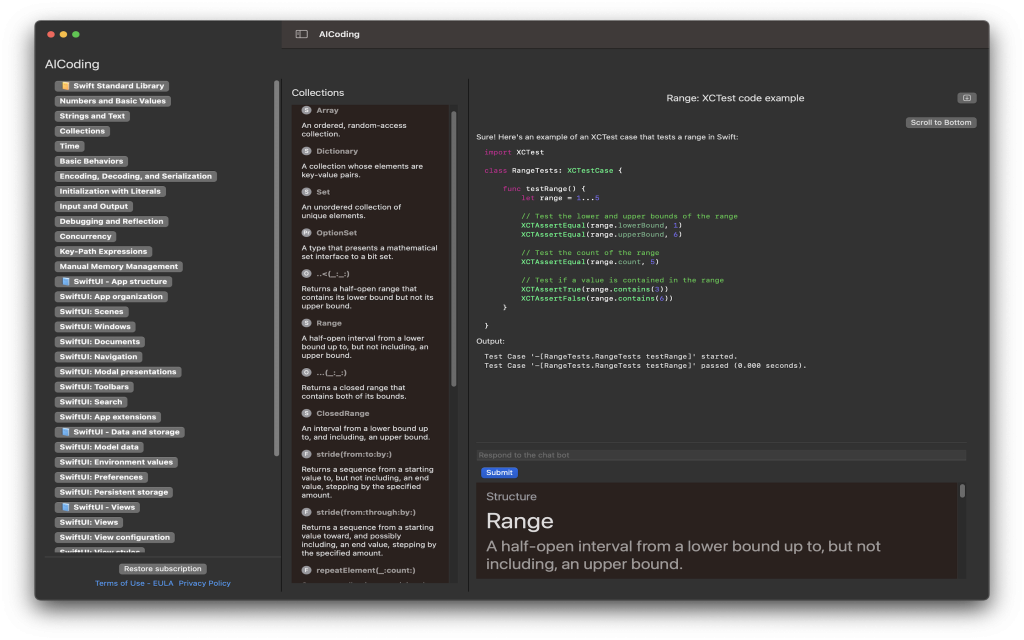Screen dimensions: 1024x640
Task: Open SwiftUI: Windows topic
Action: pos(95,326)
